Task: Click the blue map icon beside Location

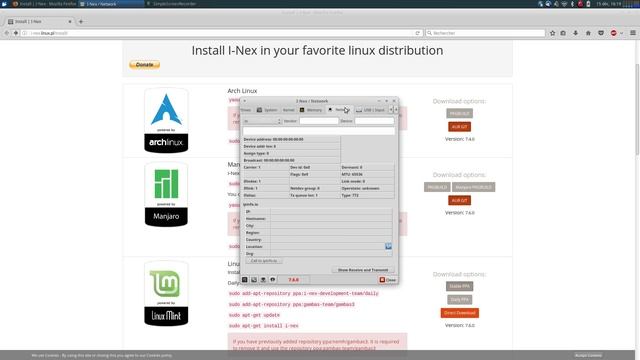Action: tap(388, 246)
